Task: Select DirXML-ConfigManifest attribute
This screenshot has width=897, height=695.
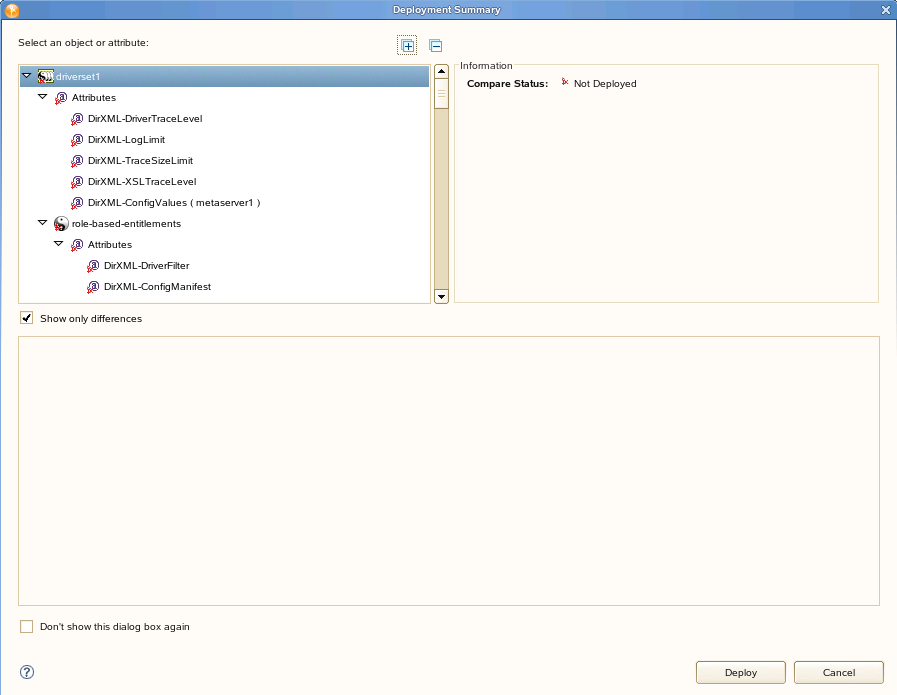Action: click(x=157, y=287)
